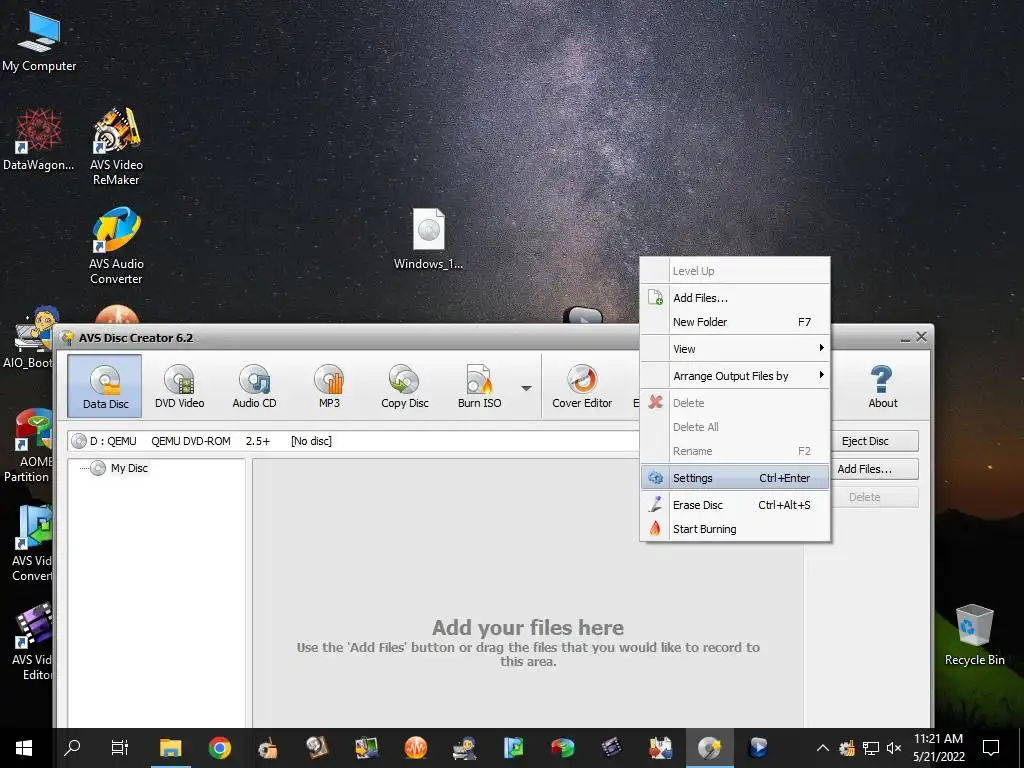Click the Start Burning flame icon

(x=655, y=528)
